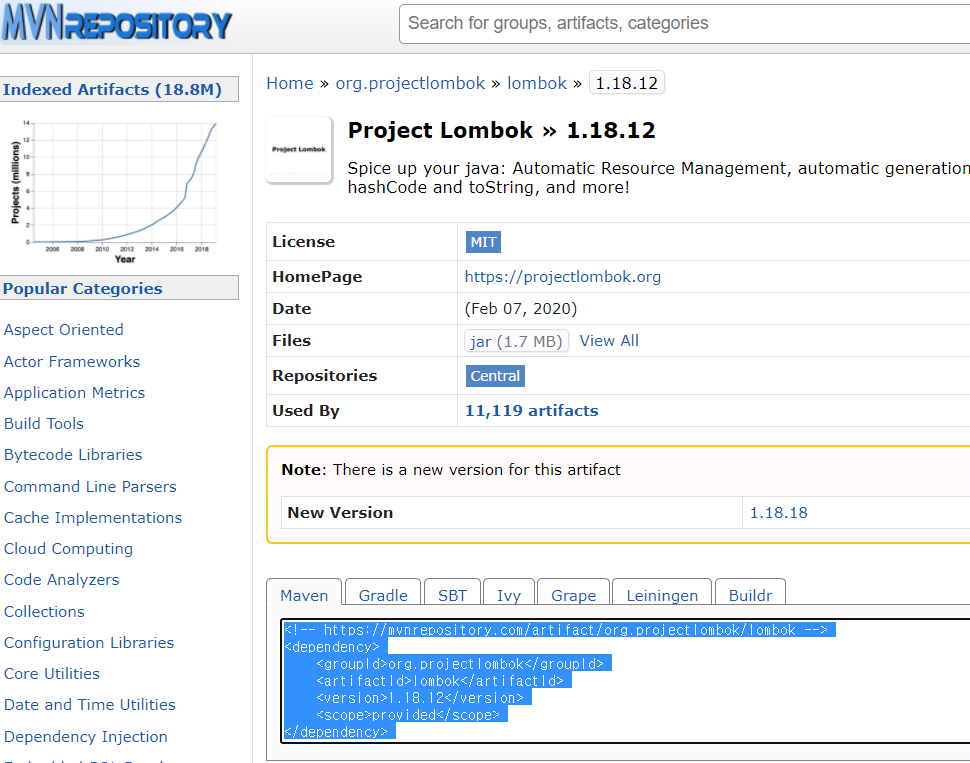Open the Cloud Computing category
970x763 pixels.
[x=68, y=548]
